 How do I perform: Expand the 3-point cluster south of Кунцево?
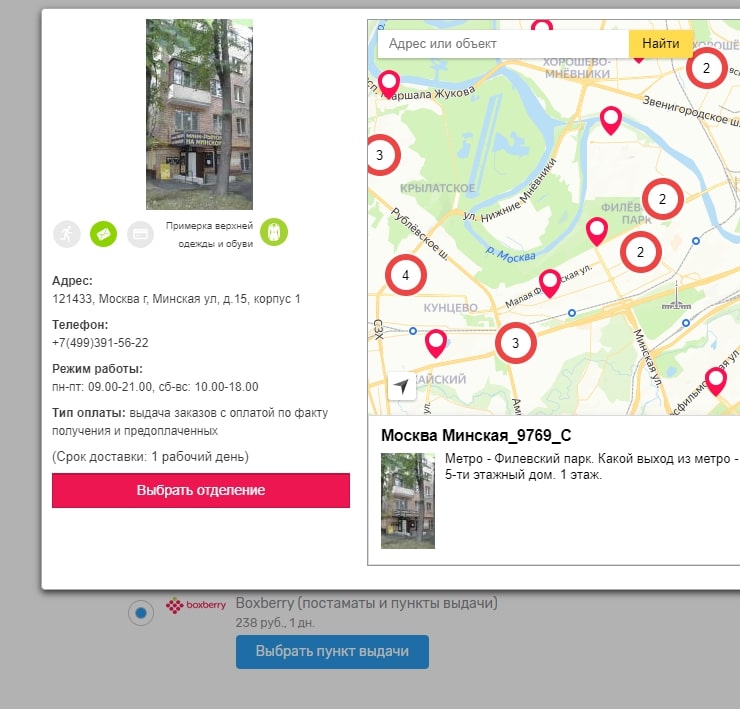(x=515, y=343)
